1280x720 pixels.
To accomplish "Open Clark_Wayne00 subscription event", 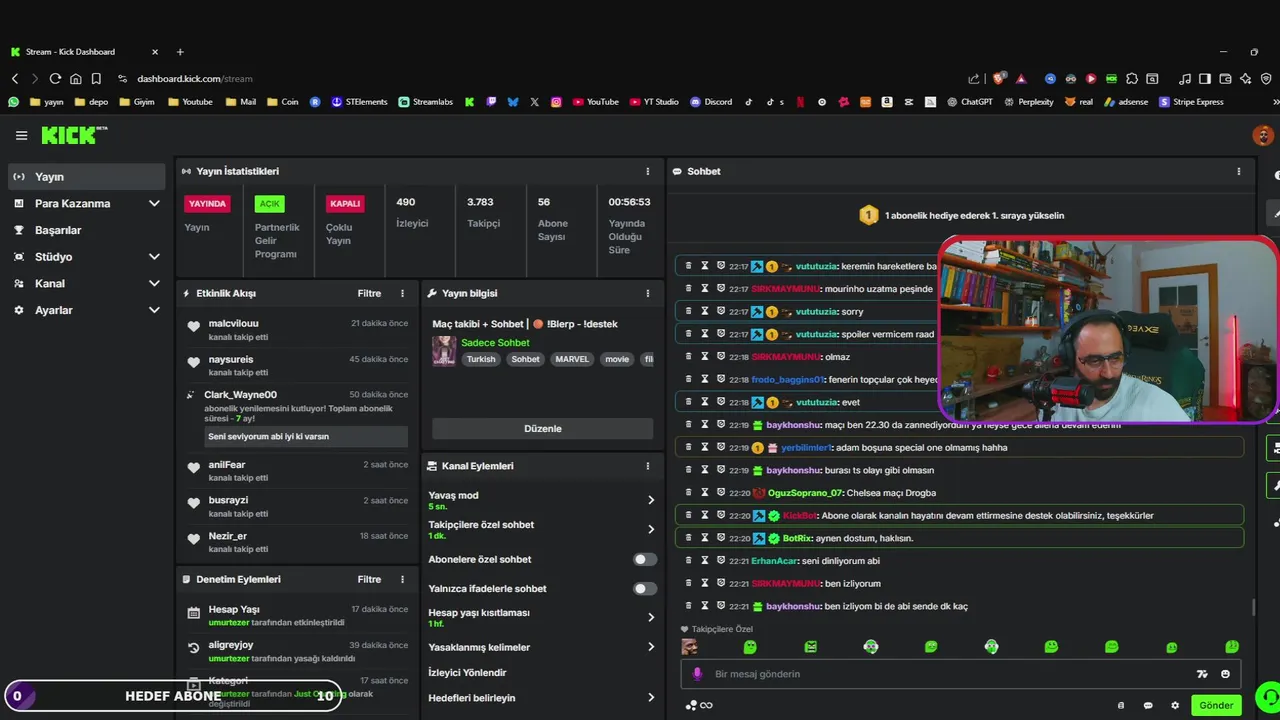I will point(297,415).
